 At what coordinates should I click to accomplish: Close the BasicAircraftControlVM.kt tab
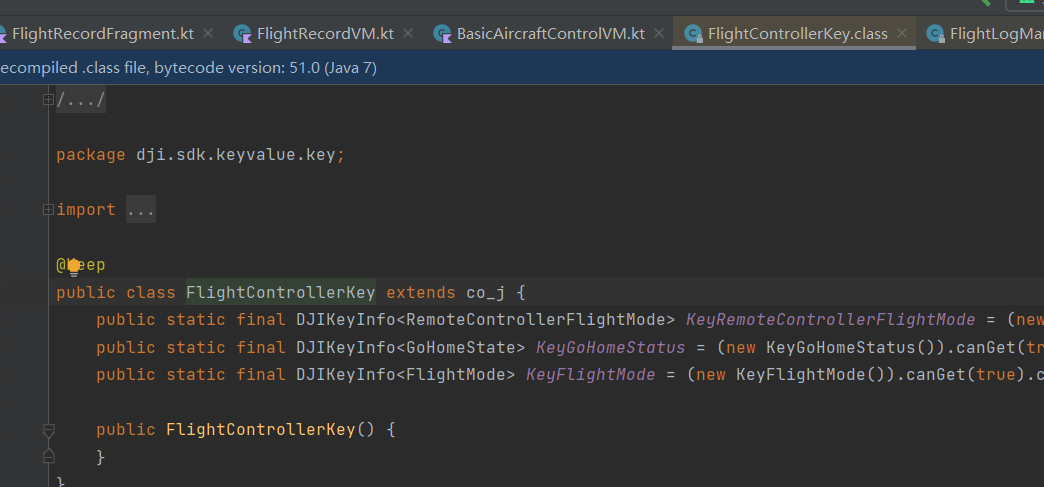click(659, 33)
